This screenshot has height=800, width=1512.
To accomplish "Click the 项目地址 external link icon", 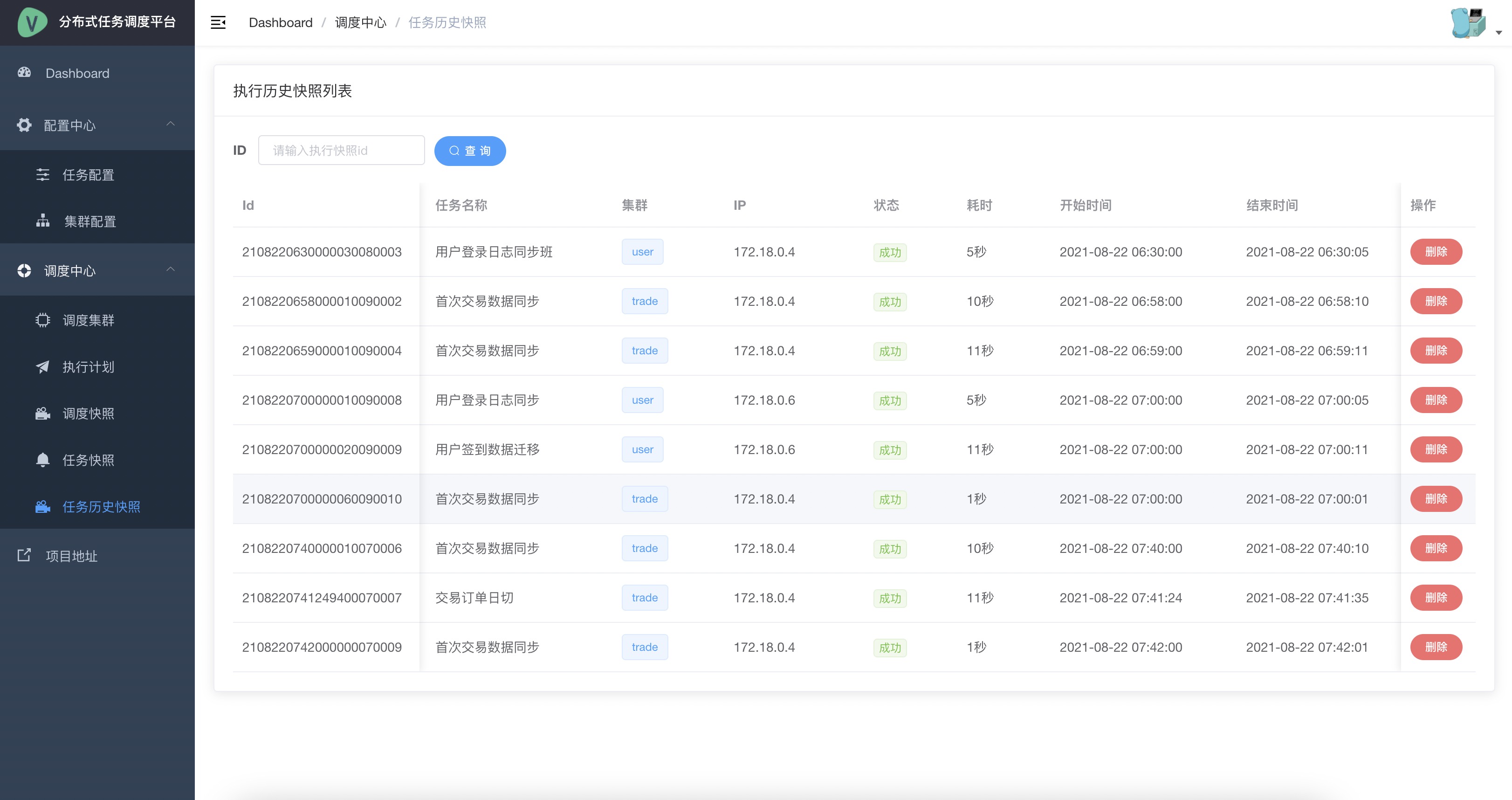I will [x=24, y=555].
